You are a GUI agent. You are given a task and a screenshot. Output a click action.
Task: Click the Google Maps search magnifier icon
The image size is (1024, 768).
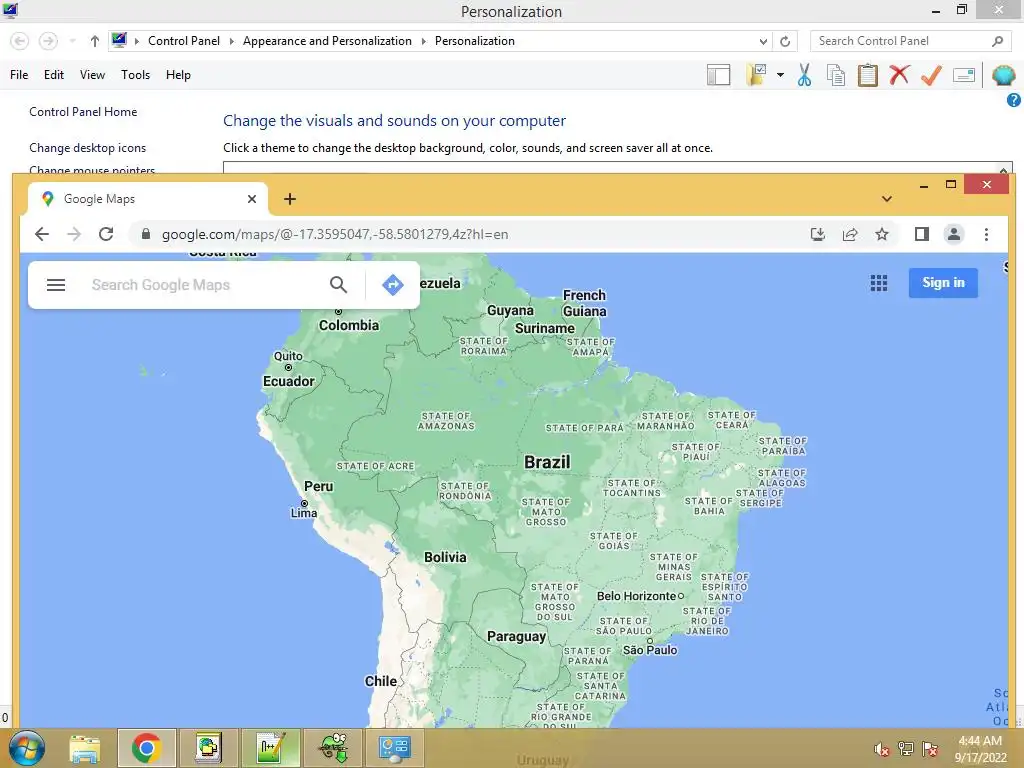click(x=338, y=285)
